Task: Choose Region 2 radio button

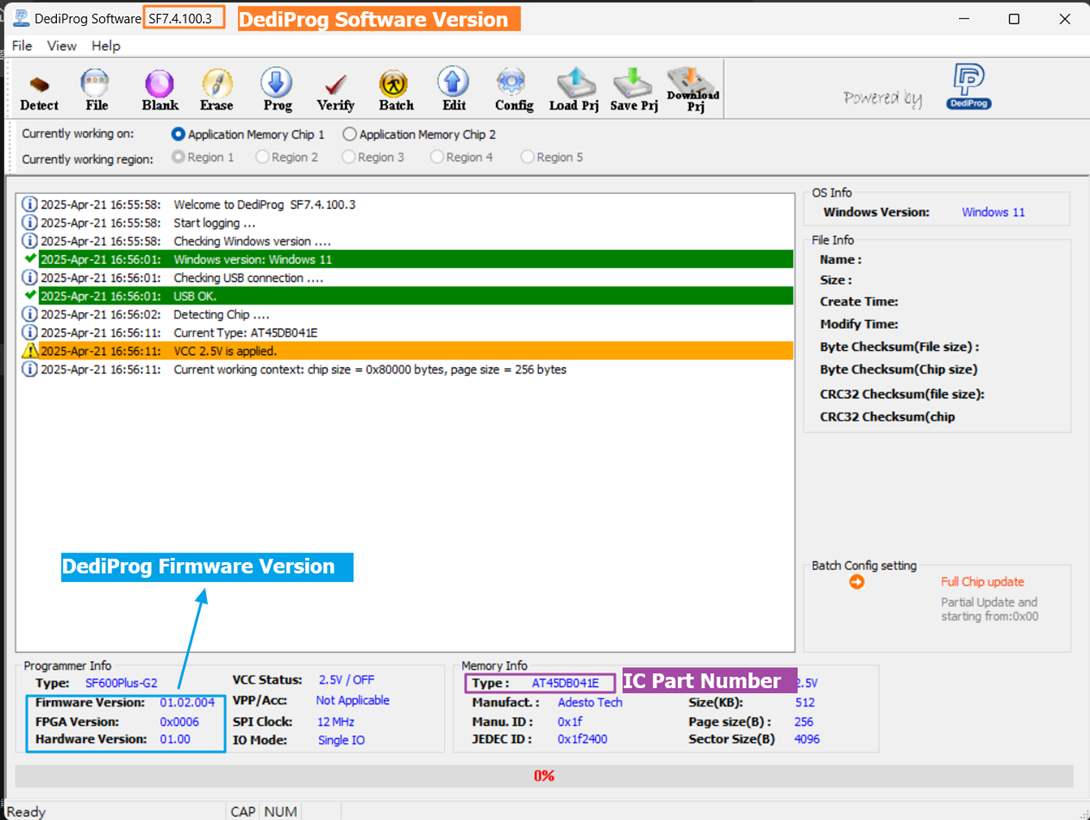Action: (262, 157)
